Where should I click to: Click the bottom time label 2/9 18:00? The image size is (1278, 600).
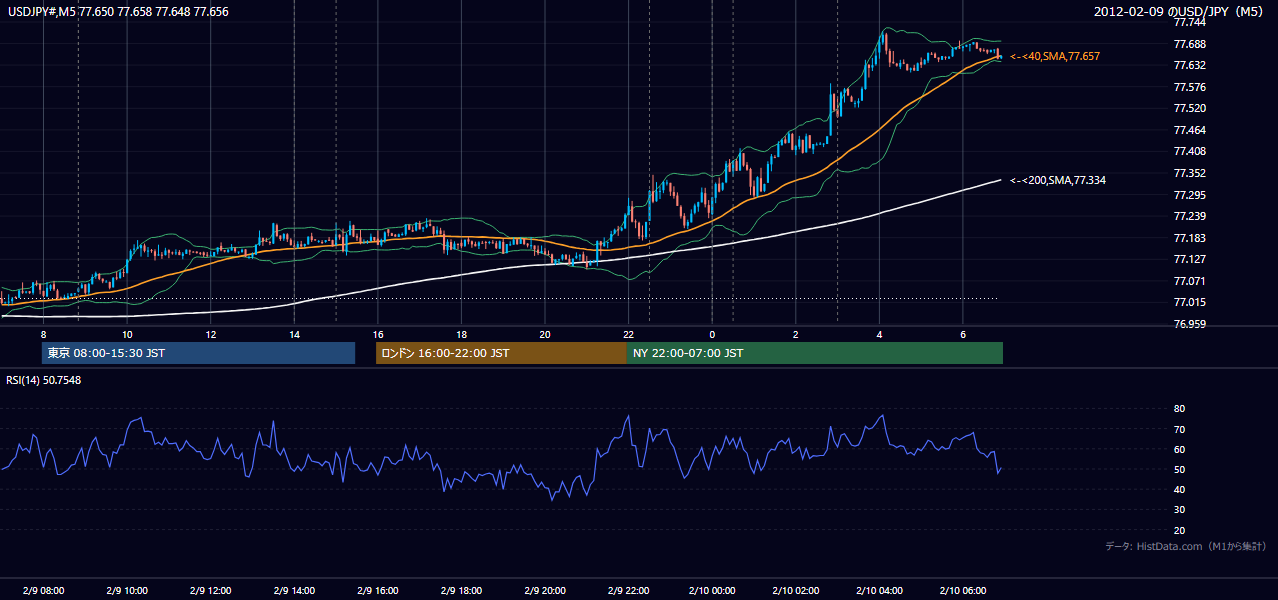pos(461,590)
